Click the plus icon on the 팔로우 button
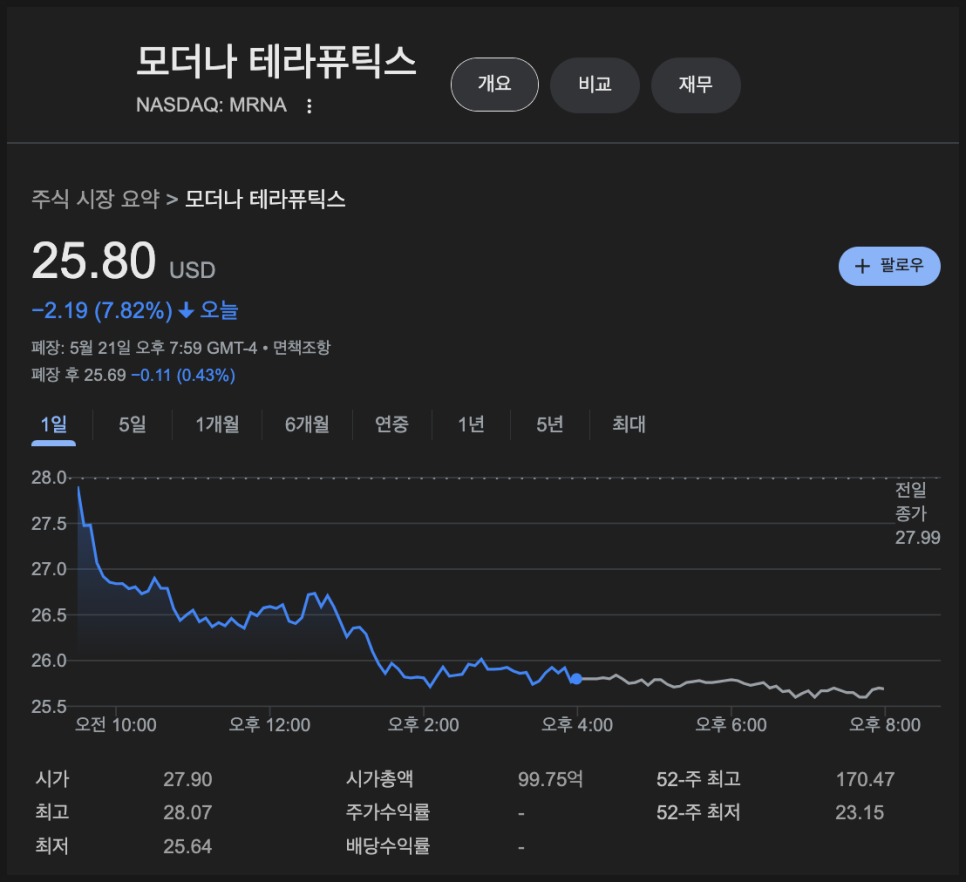The image size is (966, 882). pyautogui.click(x=862, y=266)
